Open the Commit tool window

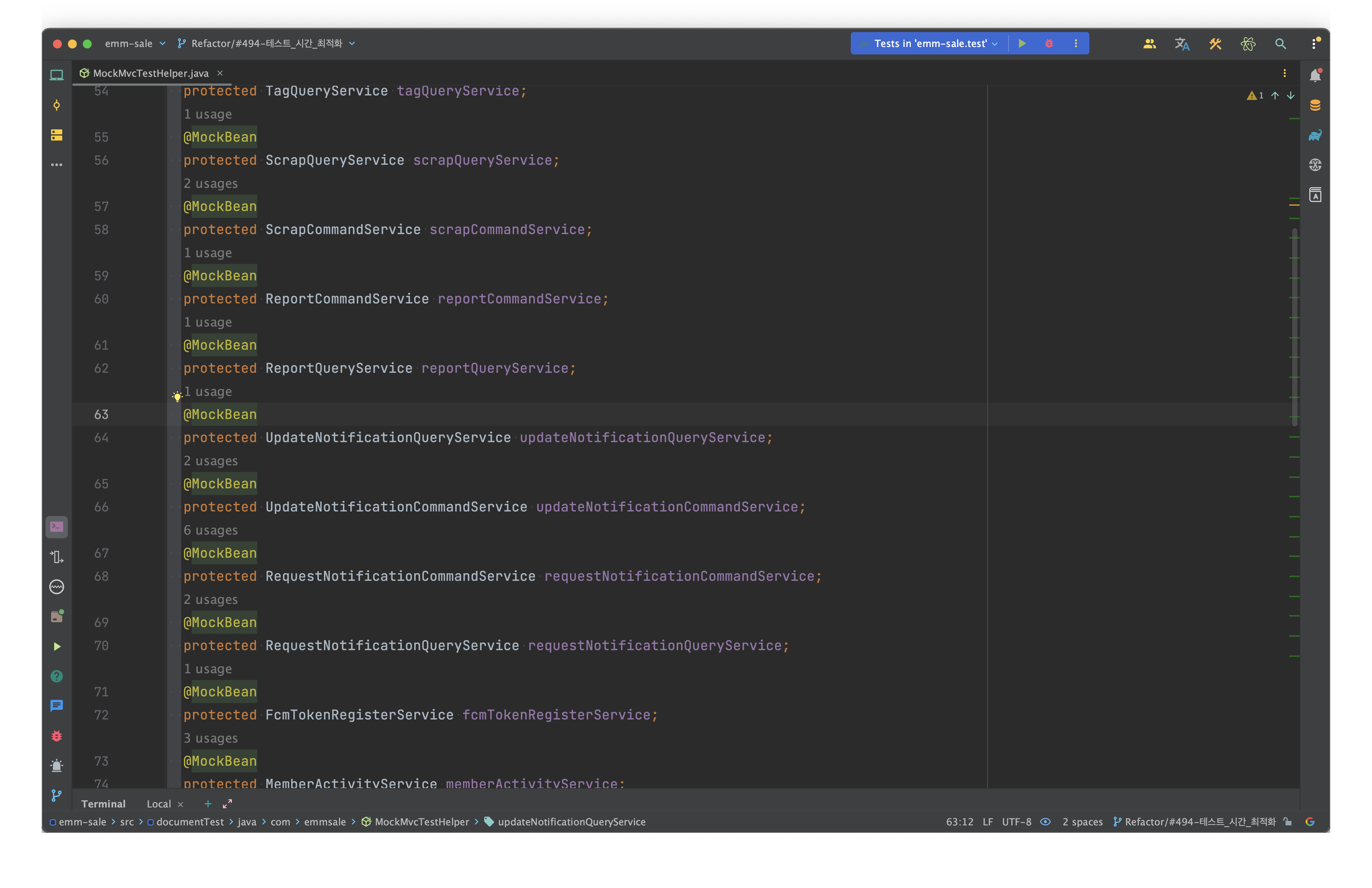[57, 105]
